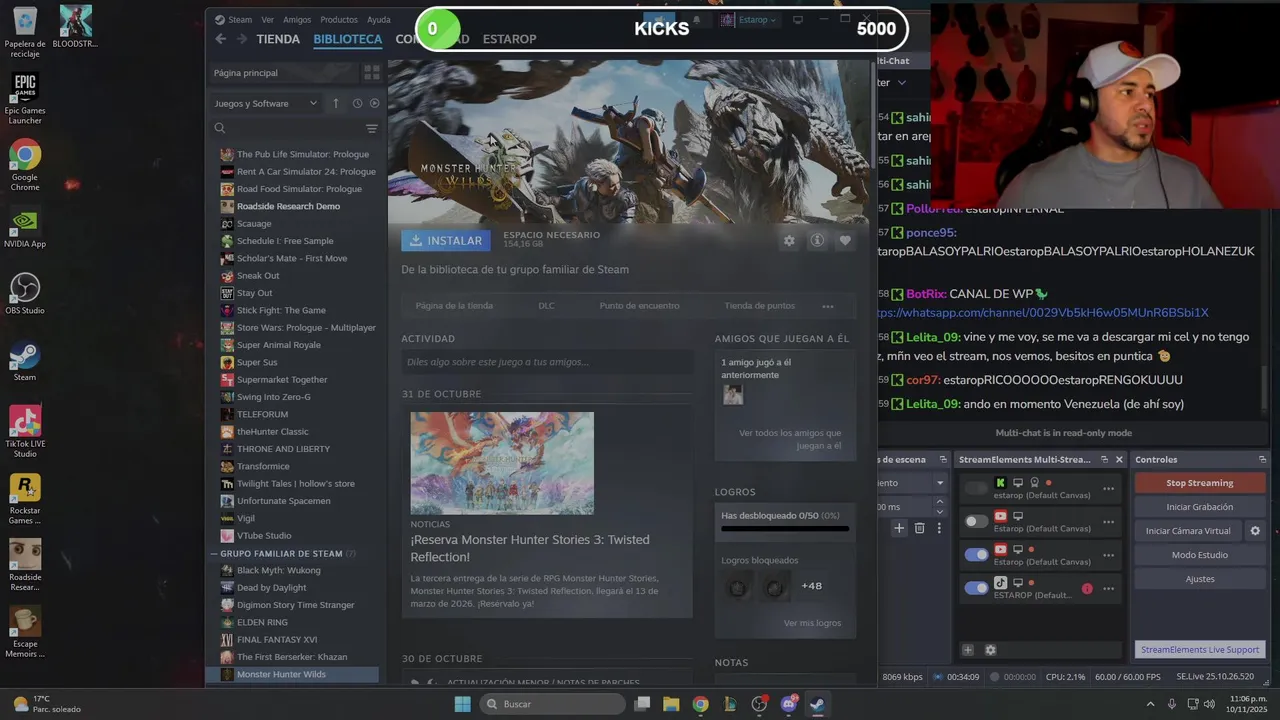The width and height of the screenshot is (1280, 720).
Task: Go to TIENDA tab in Steam
Action: click(278, 39)
